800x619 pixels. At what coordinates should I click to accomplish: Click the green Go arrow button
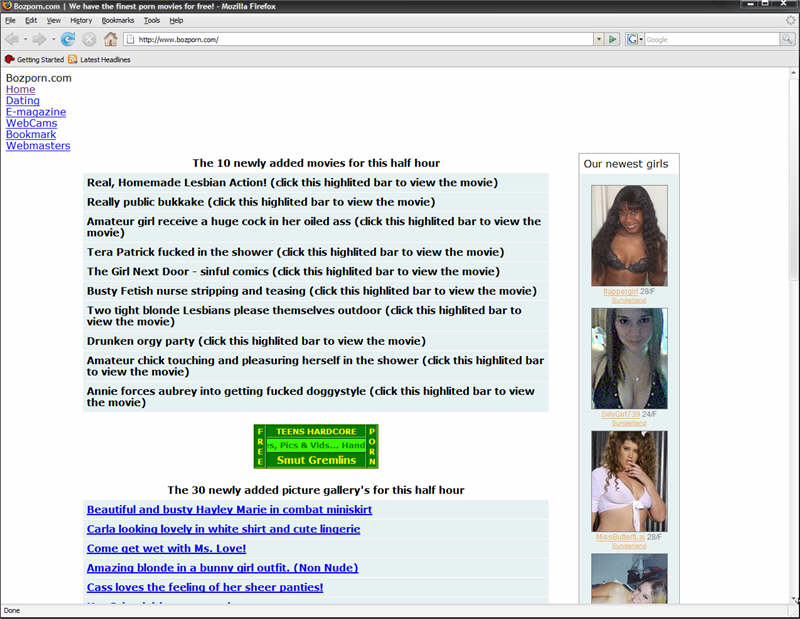(x=613, y=39)
